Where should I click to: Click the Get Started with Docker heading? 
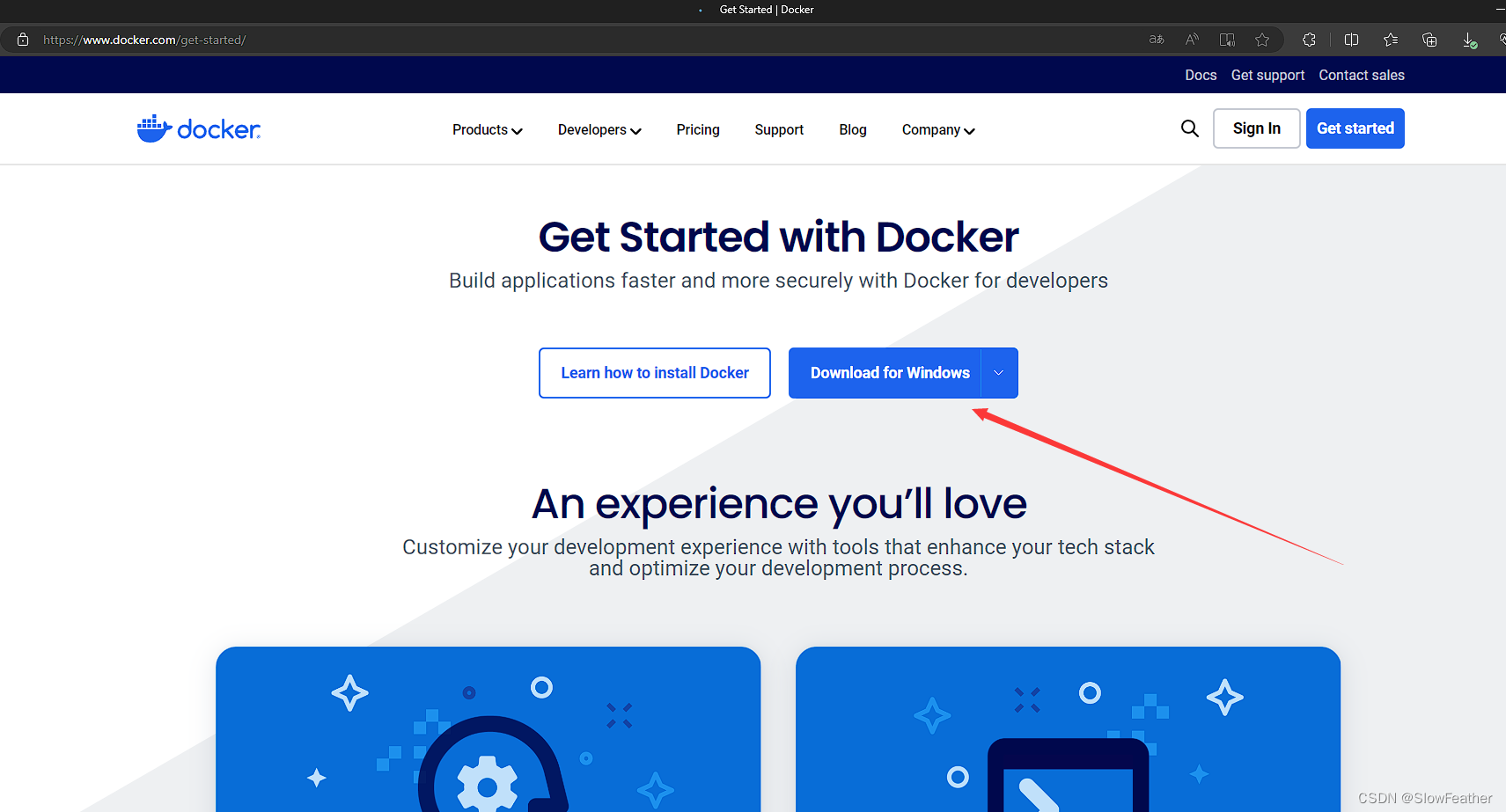779,237
